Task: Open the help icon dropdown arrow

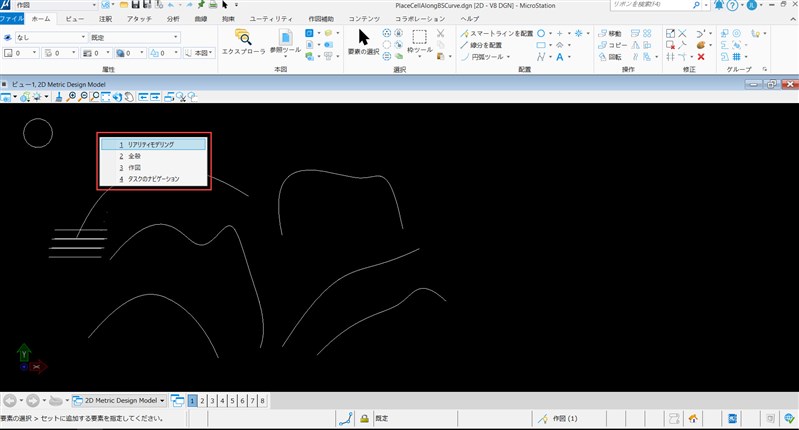Action: tap(742, 5)
